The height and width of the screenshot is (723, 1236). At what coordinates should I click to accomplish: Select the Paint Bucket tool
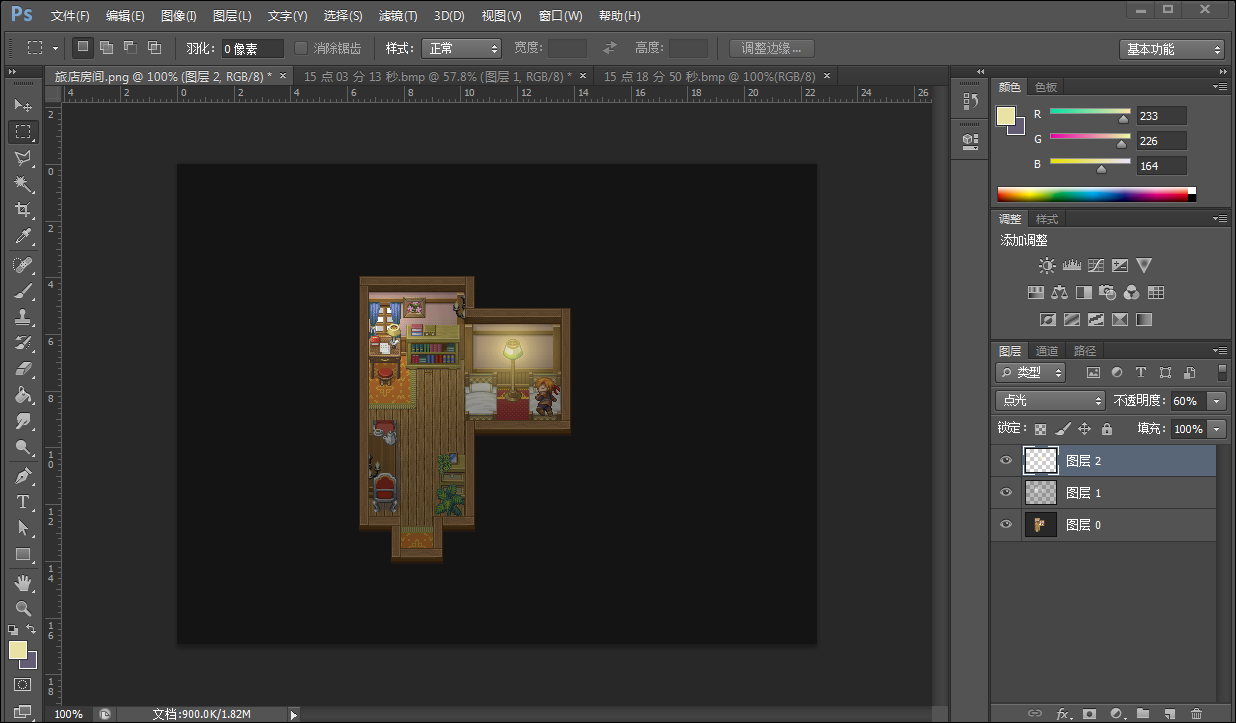[23, 395]
